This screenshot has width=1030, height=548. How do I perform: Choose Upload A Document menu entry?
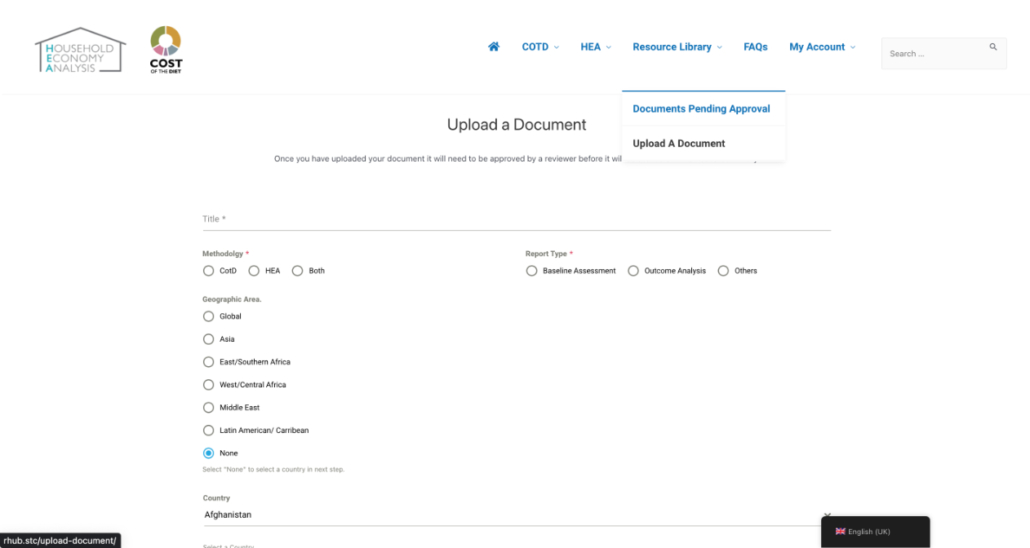coord(679,143)
